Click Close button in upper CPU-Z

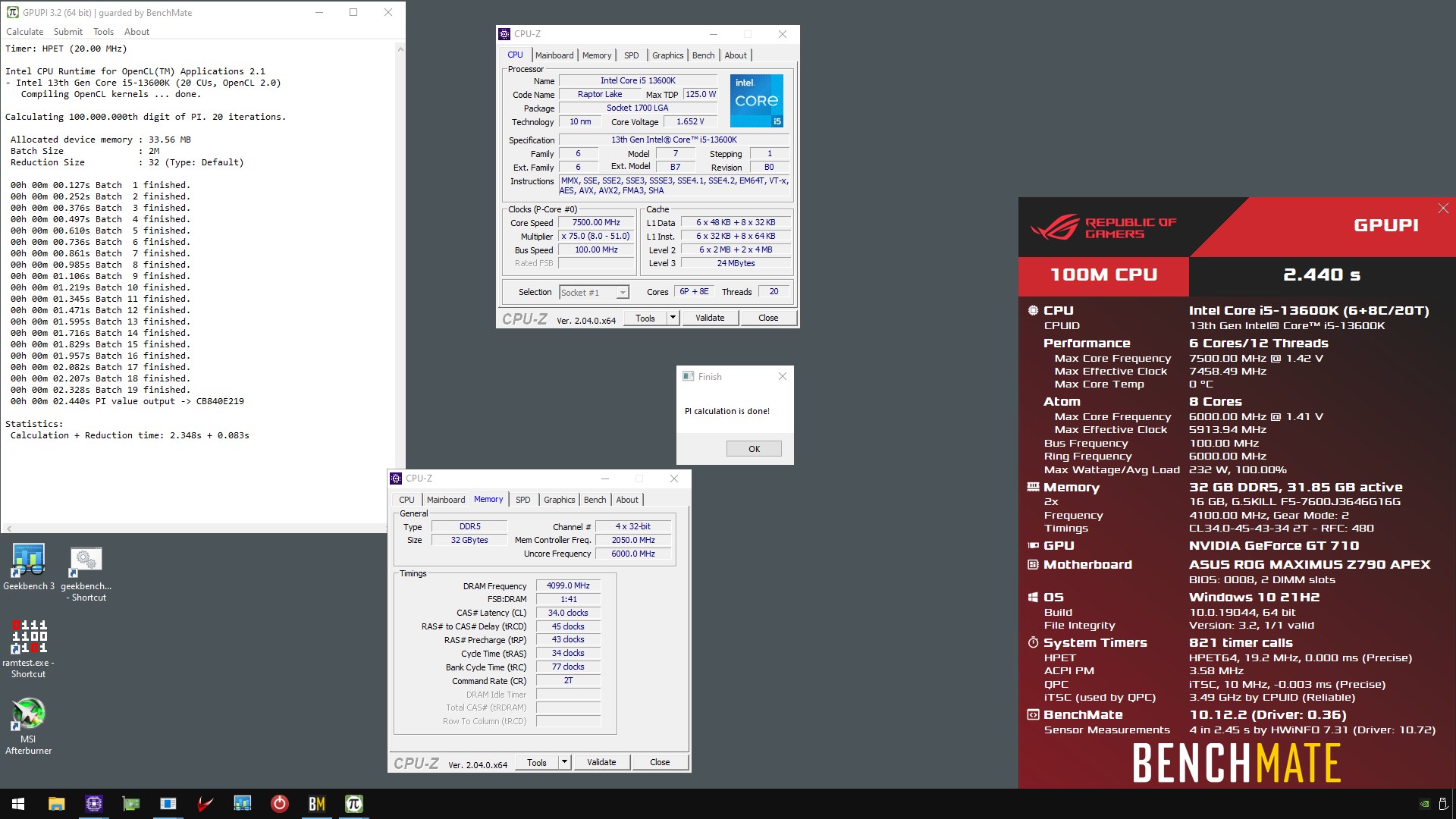pyautogui.click(x=768, y=318)
